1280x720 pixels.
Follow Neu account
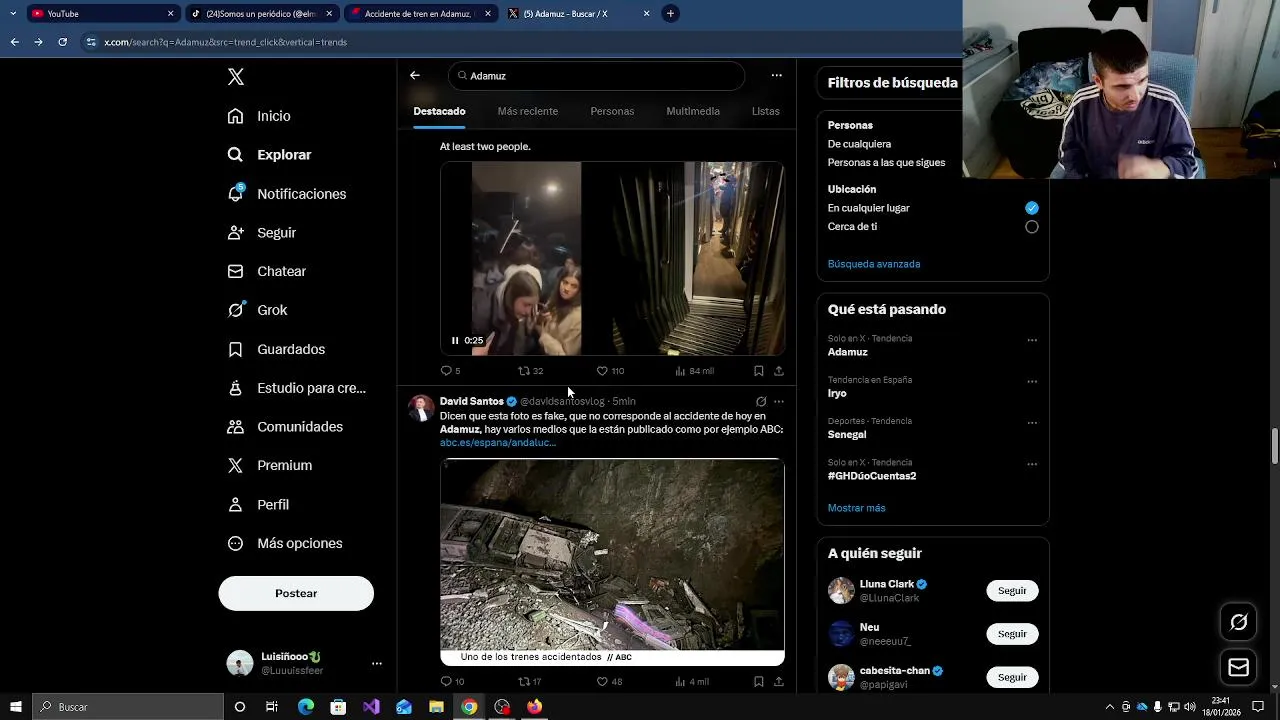tap(1012, 634)
